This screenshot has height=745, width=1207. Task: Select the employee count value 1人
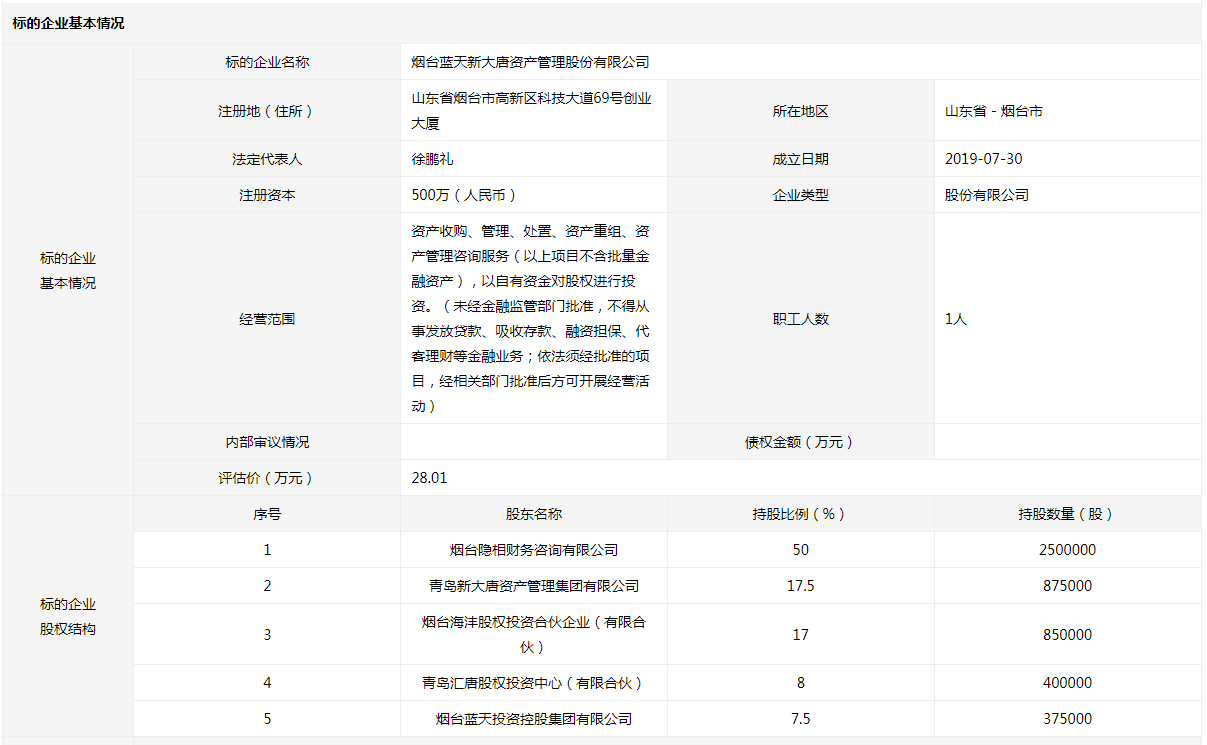coord(955,319)
